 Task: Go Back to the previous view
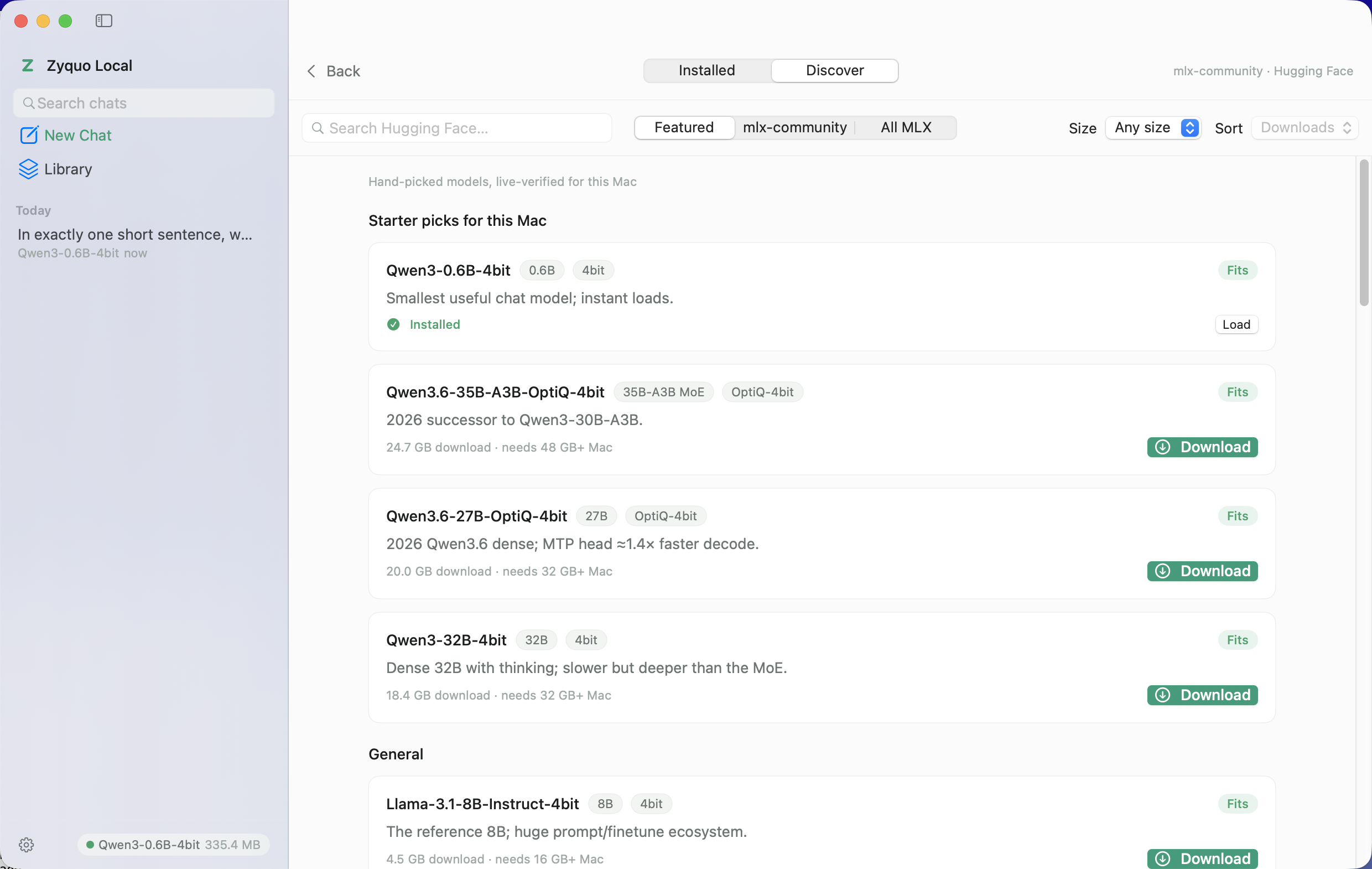(334, 71)
